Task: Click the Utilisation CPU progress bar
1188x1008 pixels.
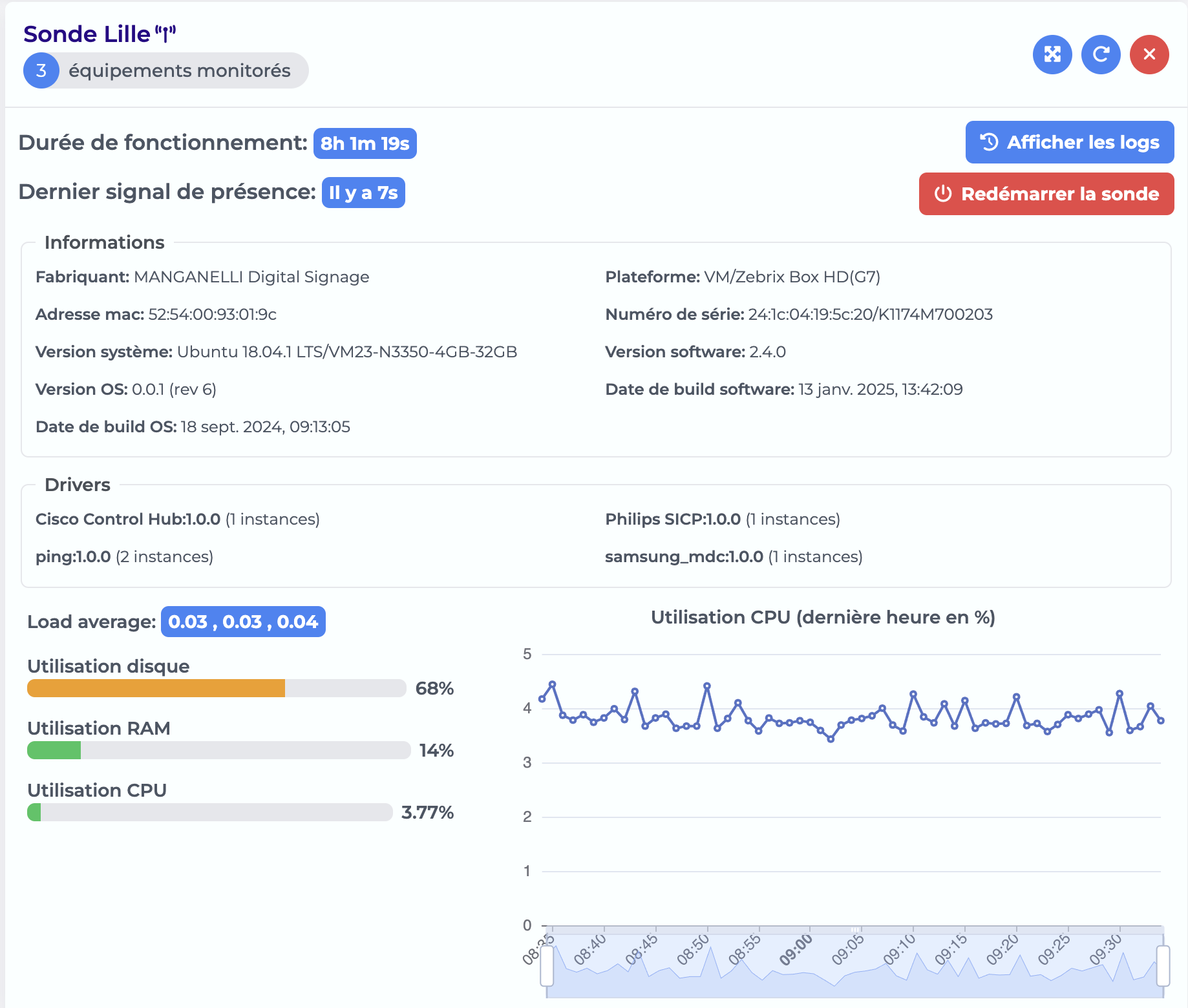Action: pos(210,812)
